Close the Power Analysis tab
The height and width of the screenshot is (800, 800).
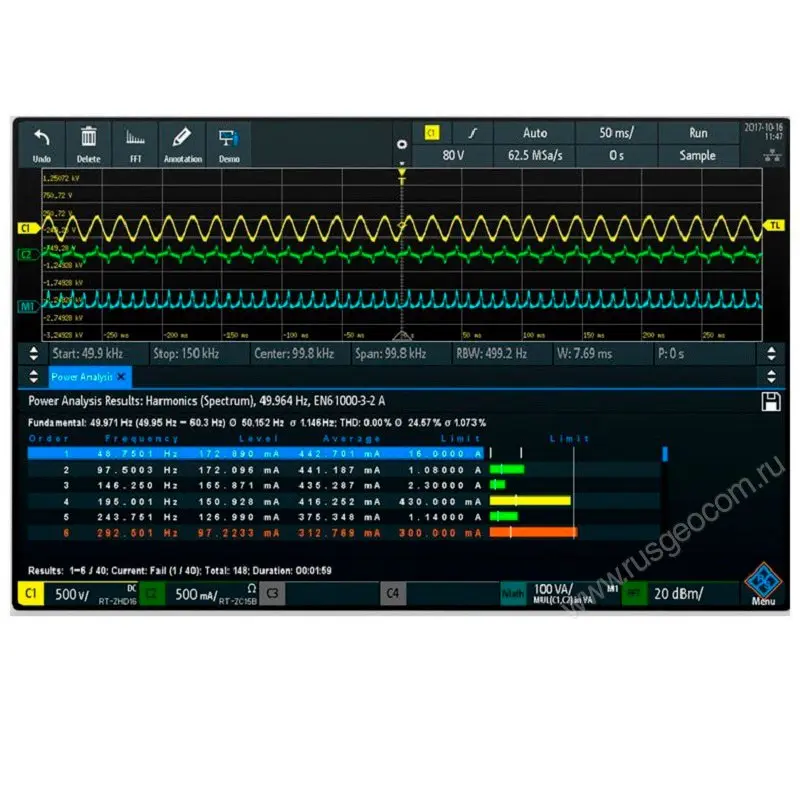(121, 377)
